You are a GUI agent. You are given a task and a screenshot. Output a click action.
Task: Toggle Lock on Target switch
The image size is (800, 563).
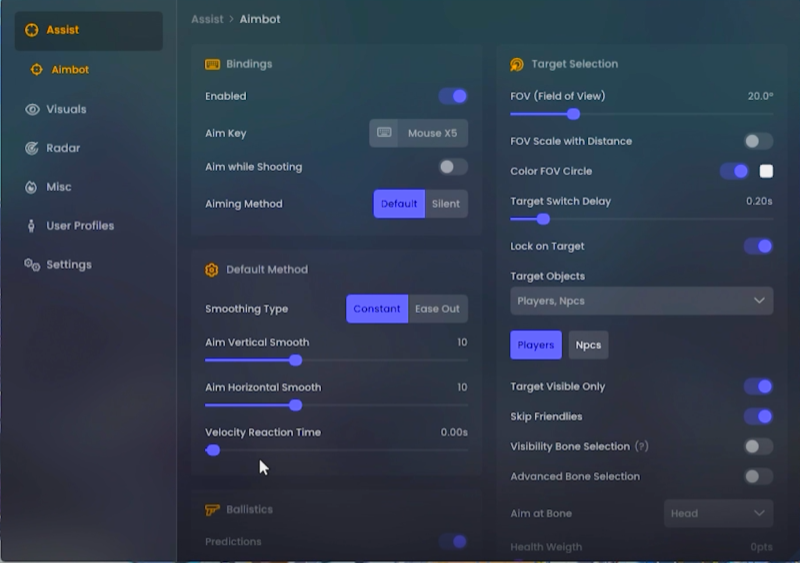758,246
